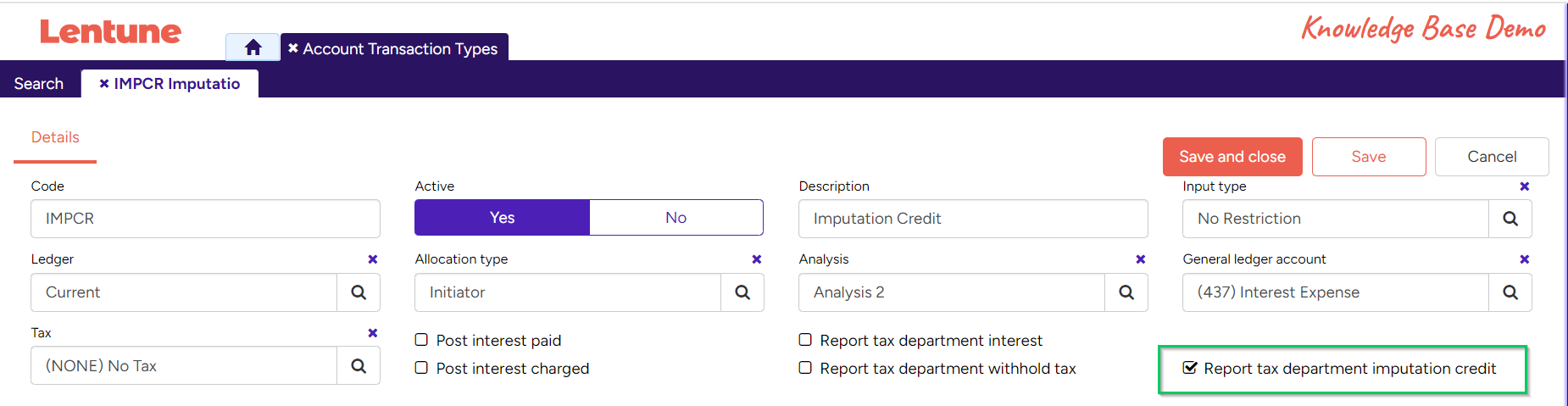This screenshot has height=406, width=1568.
Task: Click the Knowledge Base Demo text
Action: [1424, 28]
